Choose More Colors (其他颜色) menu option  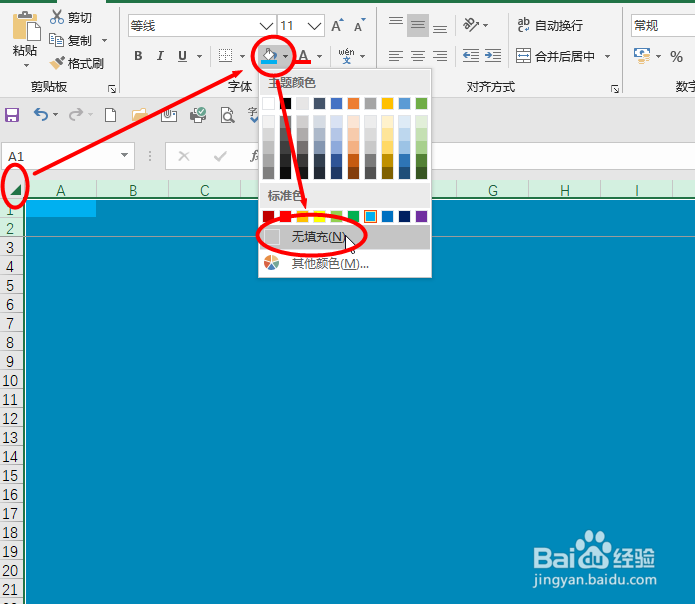(345, 264)
